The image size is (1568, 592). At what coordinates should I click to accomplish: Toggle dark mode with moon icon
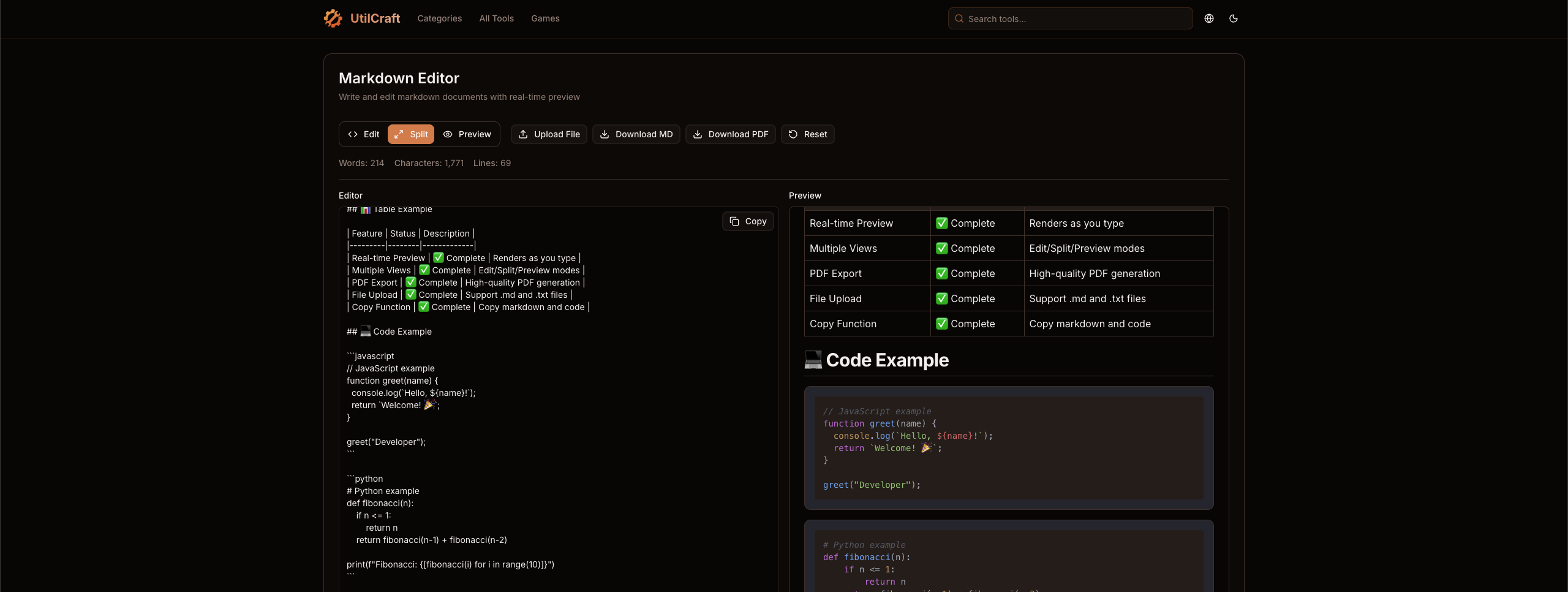coord(1233,18)
